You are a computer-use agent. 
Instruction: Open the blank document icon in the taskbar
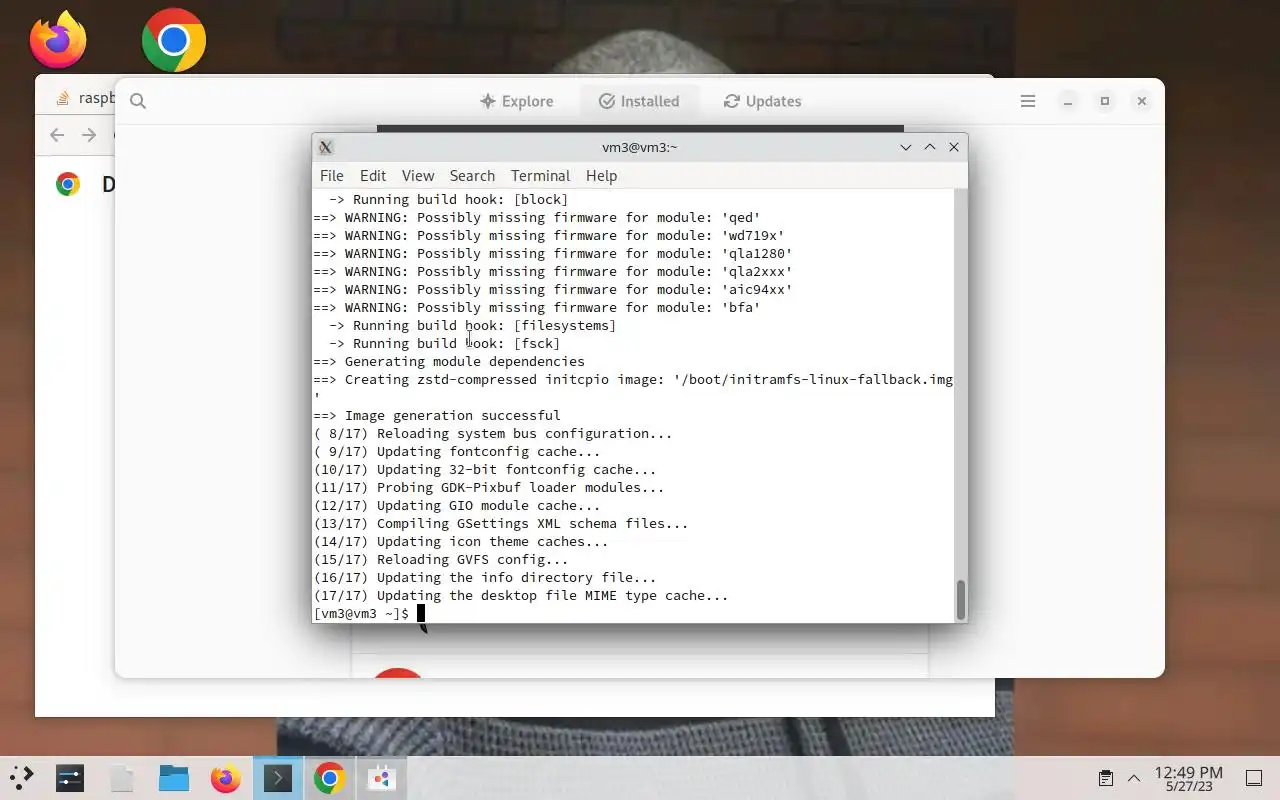(x=122, y=778)
